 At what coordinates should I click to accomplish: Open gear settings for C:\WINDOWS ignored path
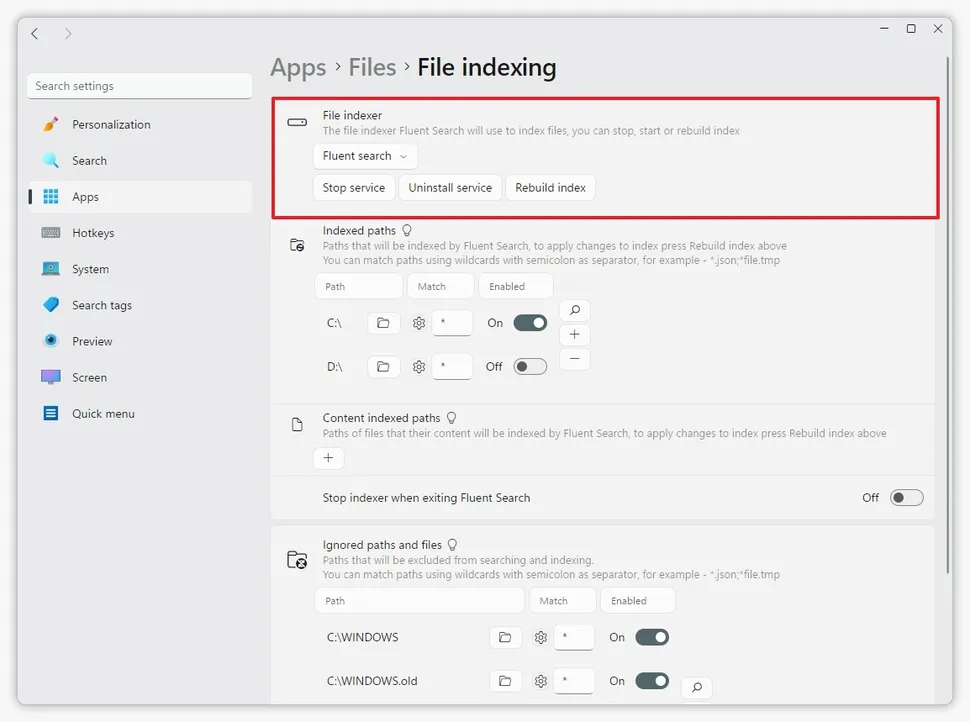[x=541, y=637]
